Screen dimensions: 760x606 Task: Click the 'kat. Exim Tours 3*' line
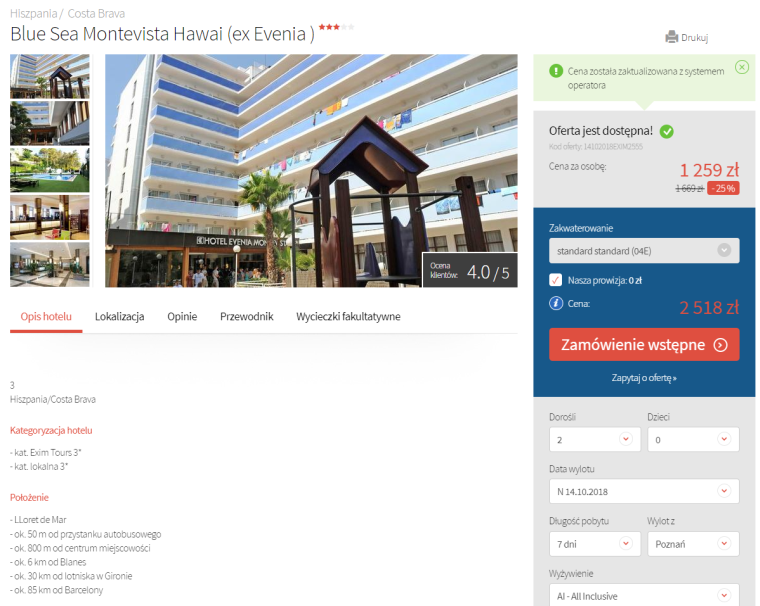point(46,452)
